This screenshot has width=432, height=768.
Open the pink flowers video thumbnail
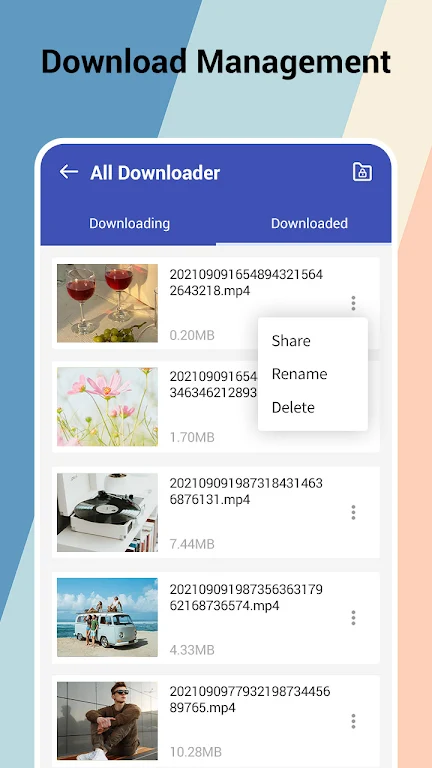(x=107, y=407)
